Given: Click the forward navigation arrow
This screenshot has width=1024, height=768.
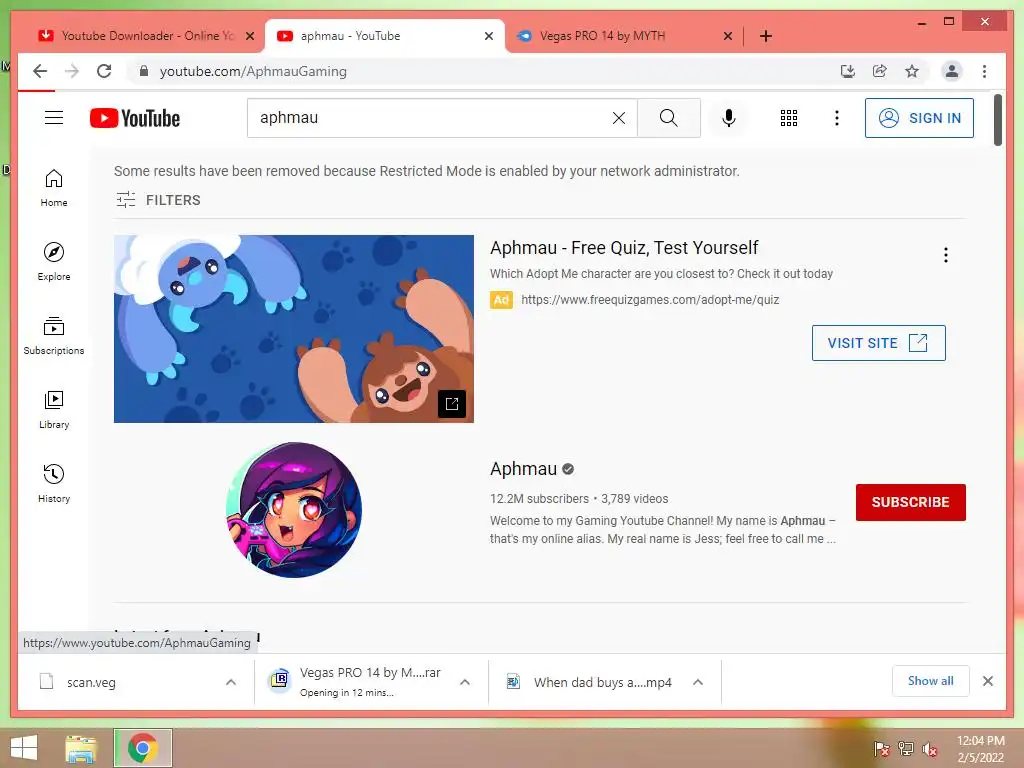Looking at the screenshot, I should [x=72, y=71].
